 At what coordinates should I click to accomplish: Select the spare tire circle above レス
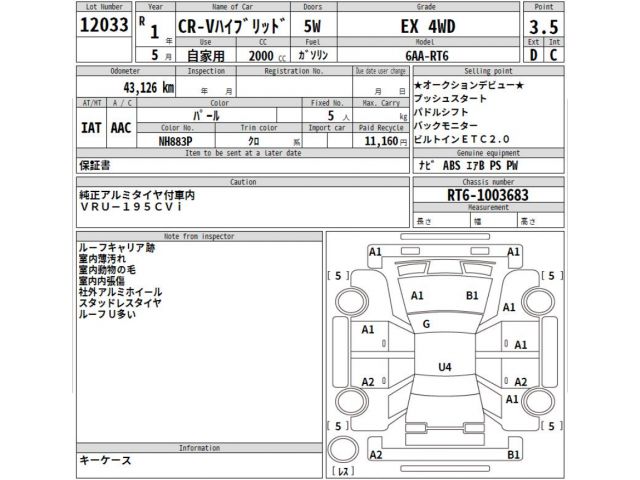point(343,450)
